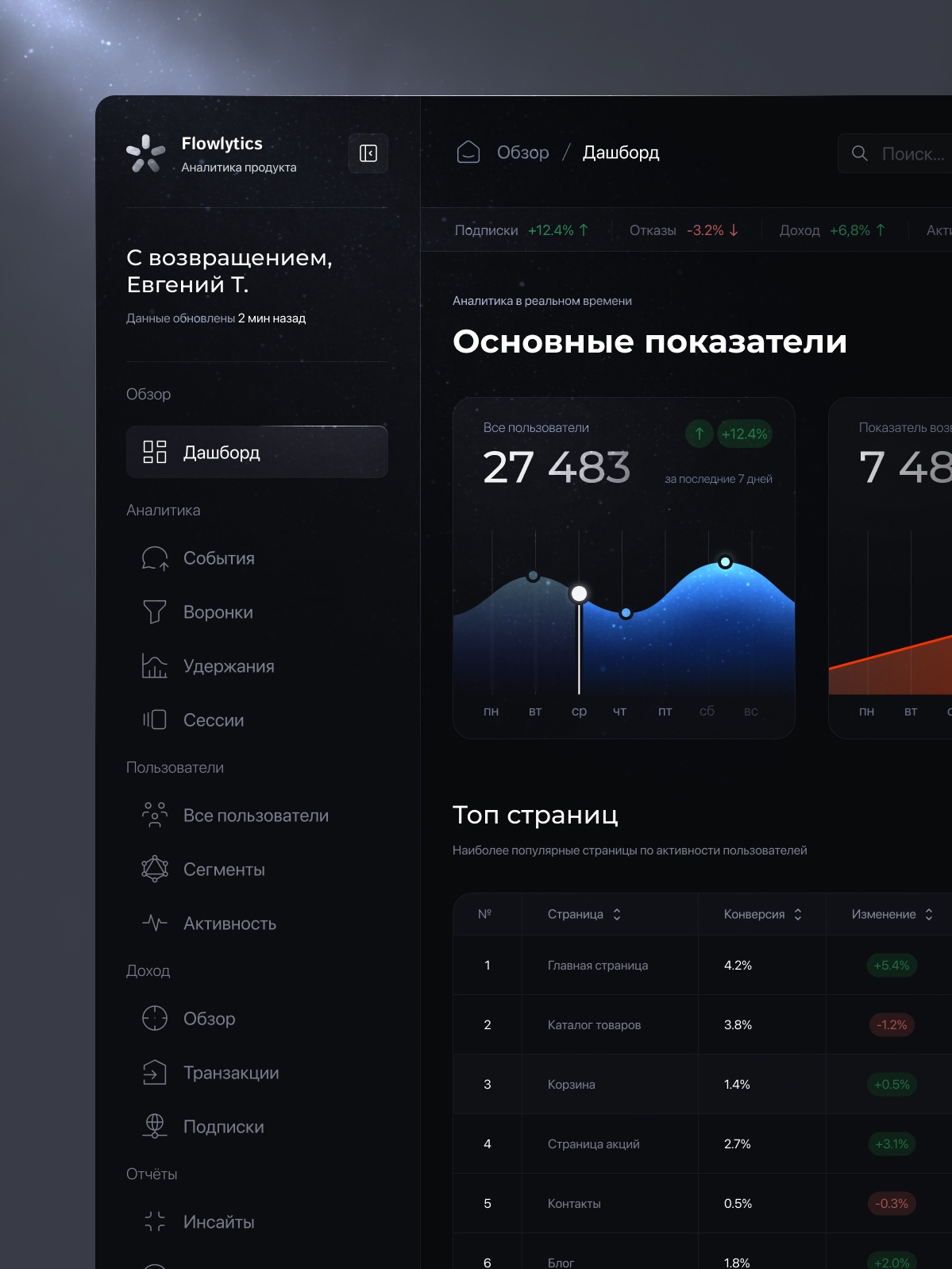Click the Инсайты icon in the sidebar
The width and height of the screenshot is (952, 1269).
point(155,1222)
